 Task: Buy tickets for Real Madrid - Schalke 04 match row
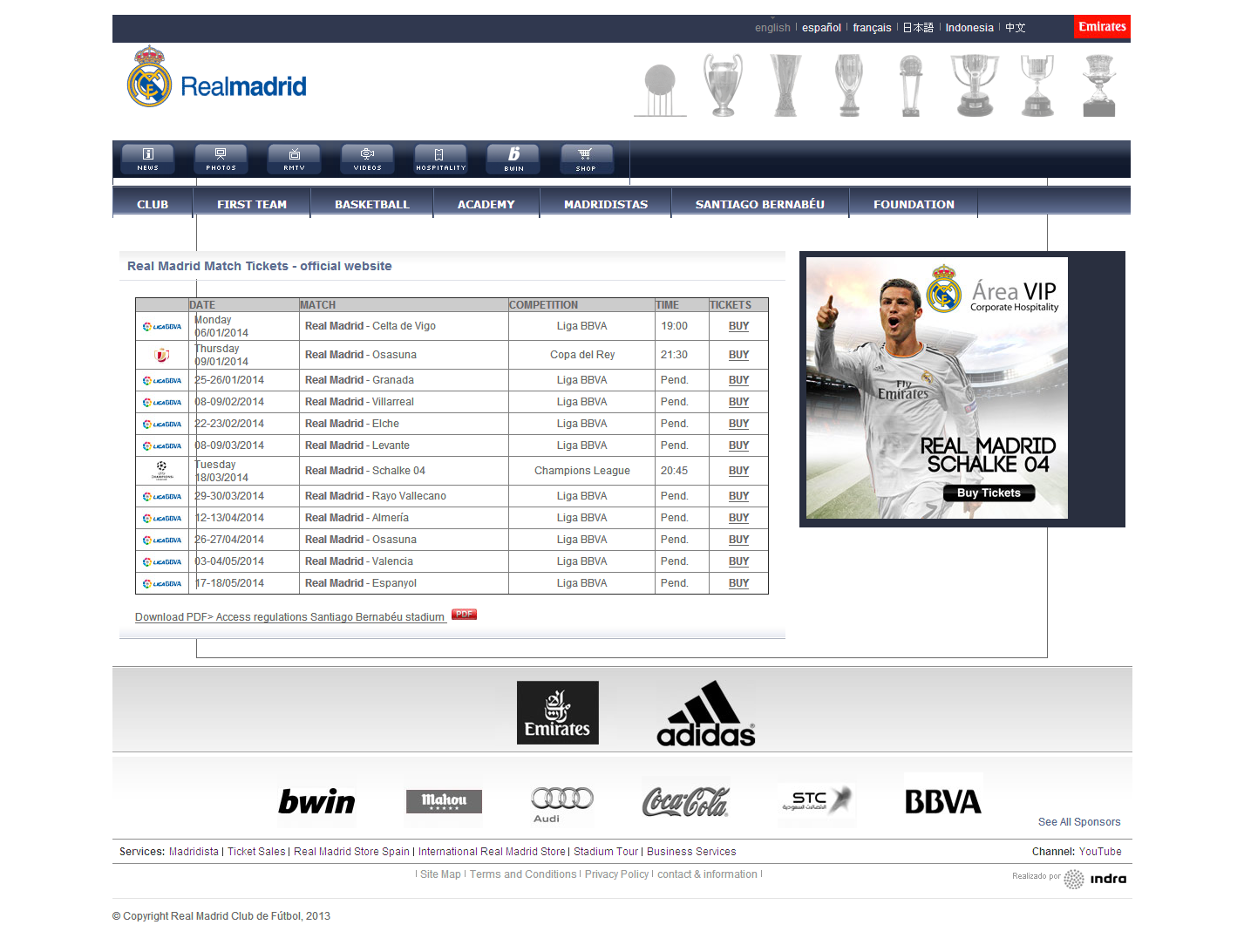click(x=738, y=471)
